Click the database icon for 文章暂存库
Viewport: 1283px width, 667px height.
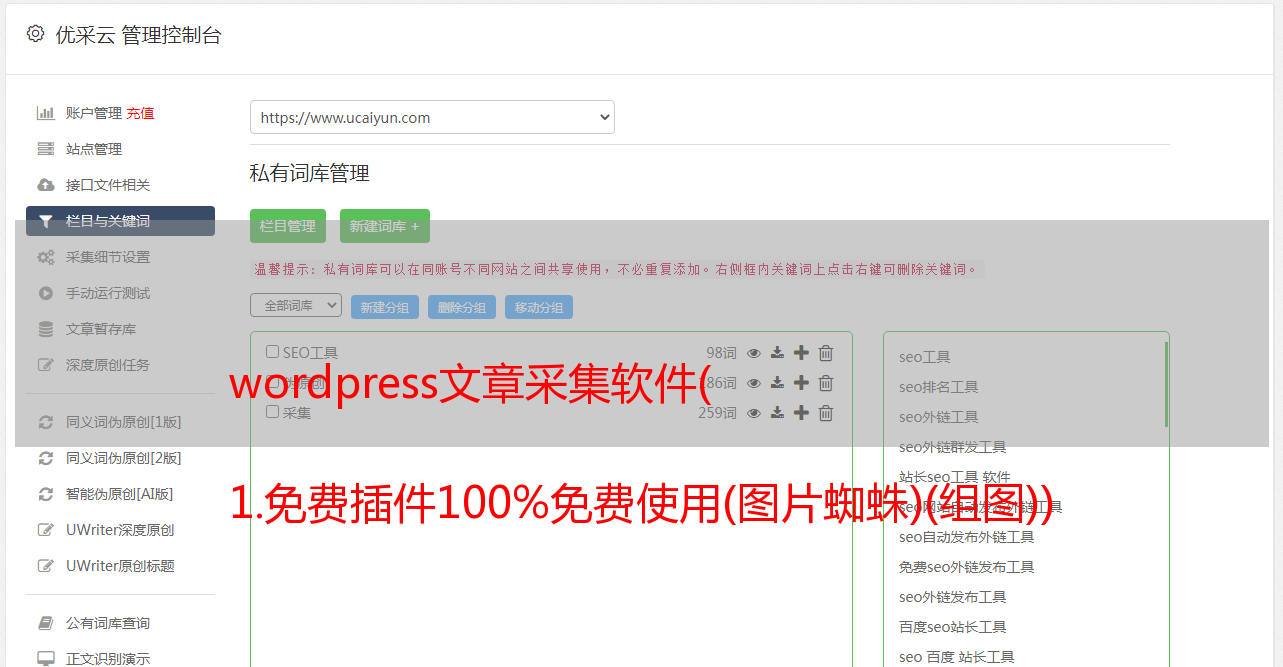click(x=45, y=329)
